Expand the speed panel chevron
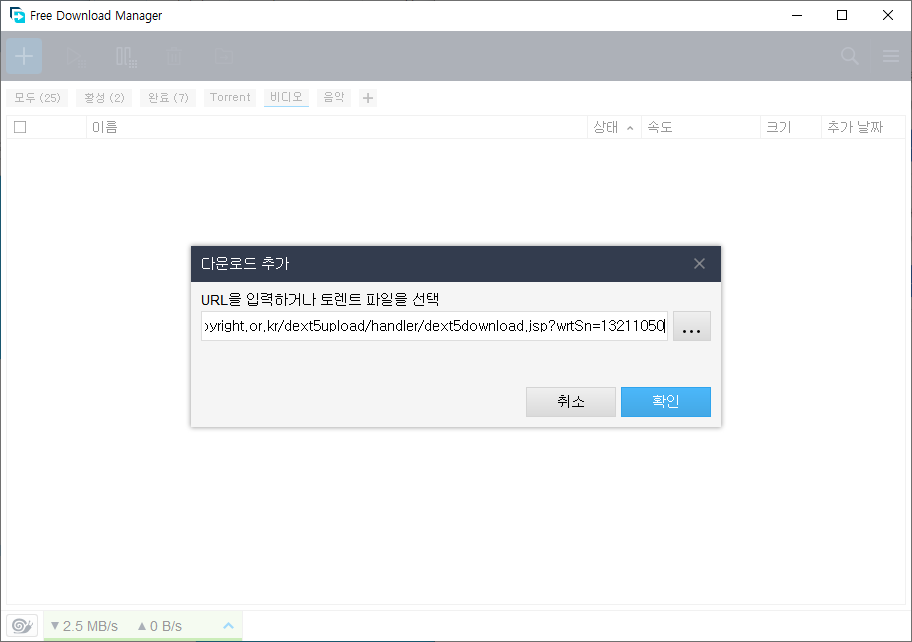The image size is (912, 642). click(229, 626)
